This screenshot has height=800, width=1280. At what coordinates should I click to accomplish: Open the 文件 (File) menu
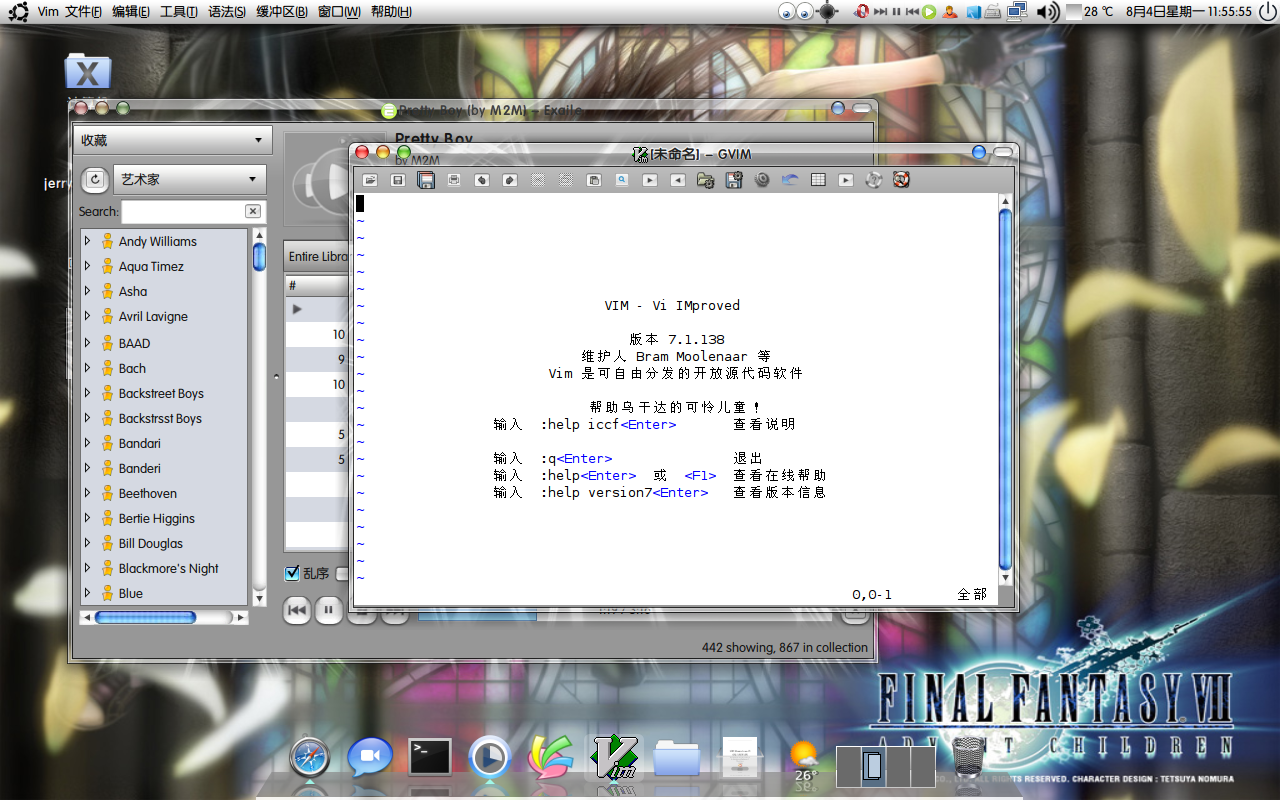[83, 12]
